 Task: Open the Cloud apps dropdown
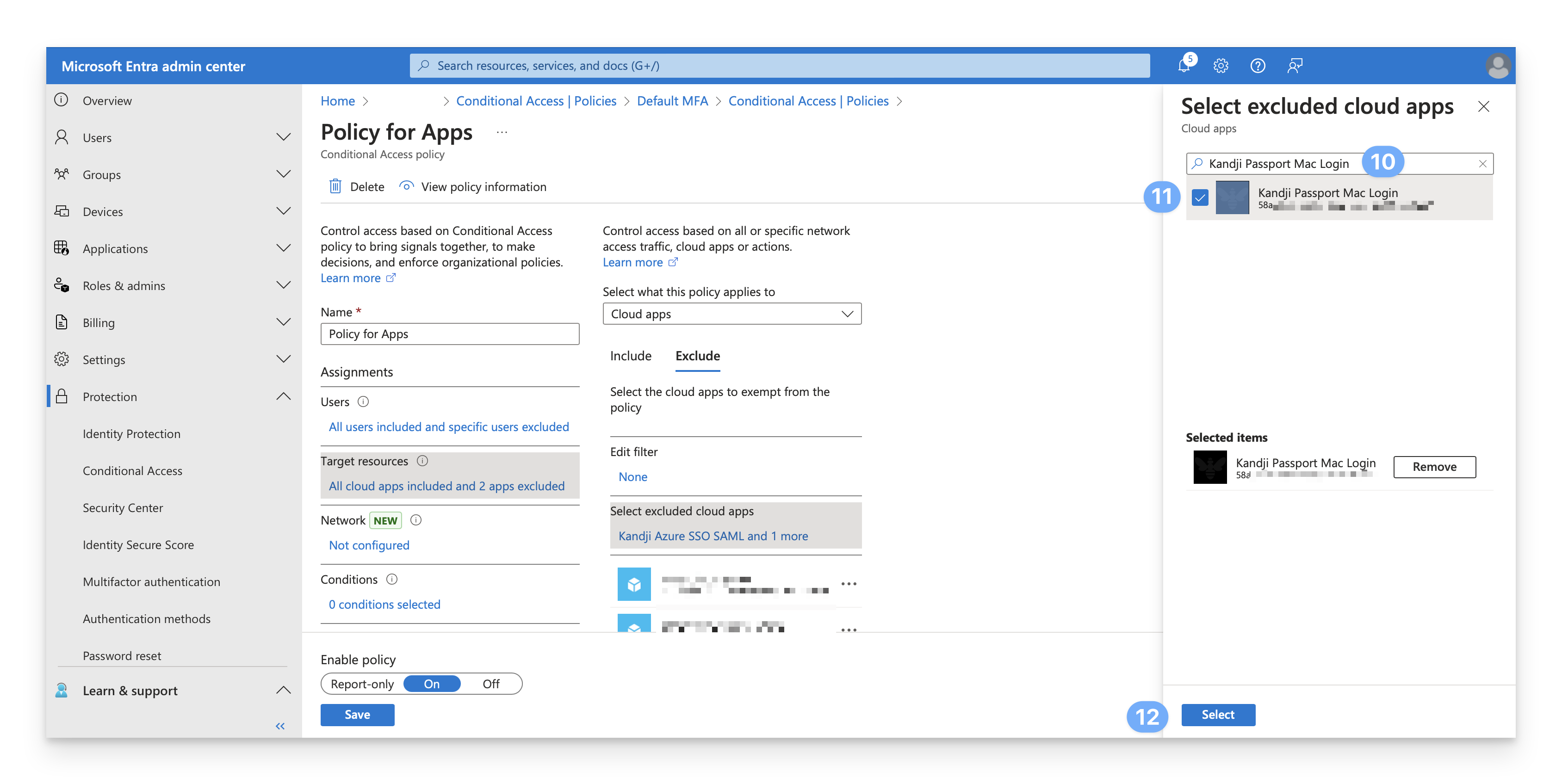point(731,314)
